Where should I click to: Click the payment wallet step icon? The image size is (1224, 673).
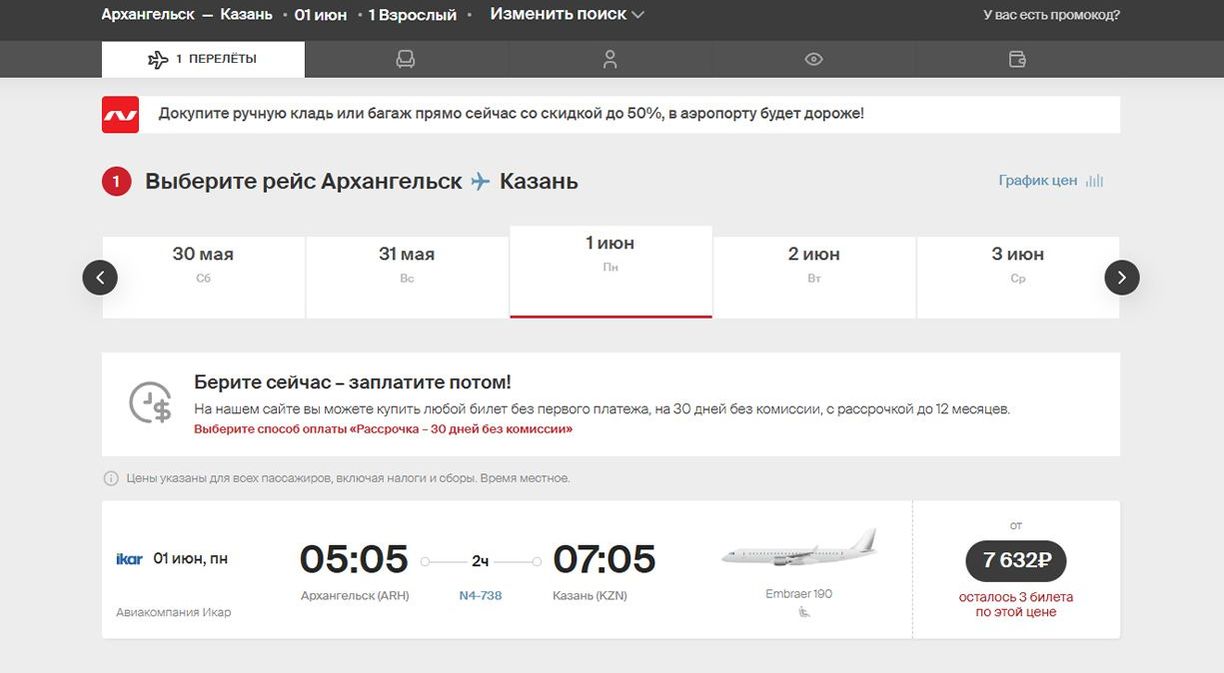pyautogui.click(x=1018, y=60)
